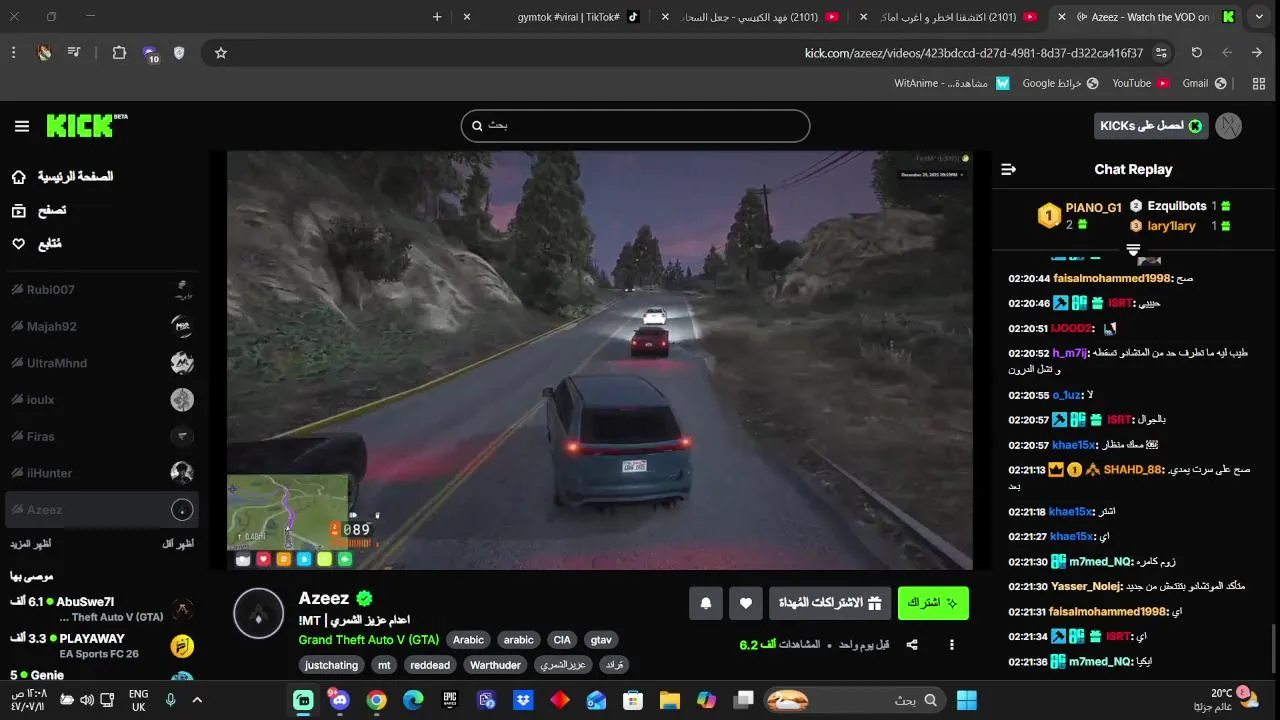
Task: Click the lowercase arabic tag
Action: 518,640
